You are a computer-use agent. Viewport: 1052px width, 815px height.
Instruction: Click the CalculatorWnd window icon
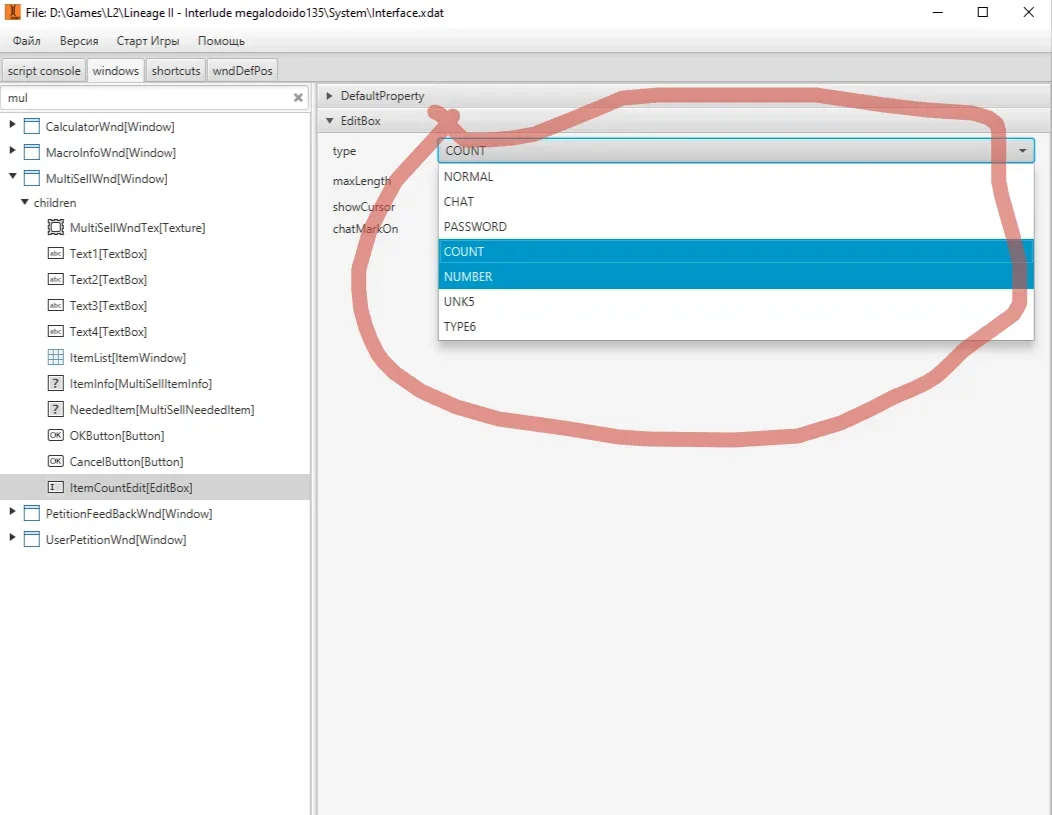[x=32, y=126]
